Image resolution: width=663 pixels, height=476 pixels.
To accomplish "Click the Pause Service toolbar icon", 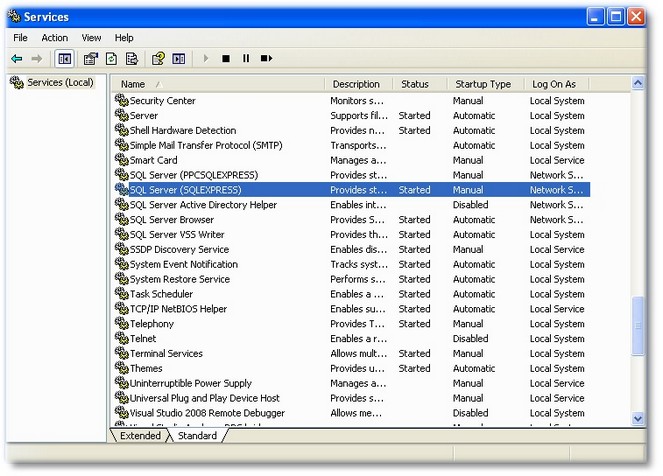I will click(246, 58).
